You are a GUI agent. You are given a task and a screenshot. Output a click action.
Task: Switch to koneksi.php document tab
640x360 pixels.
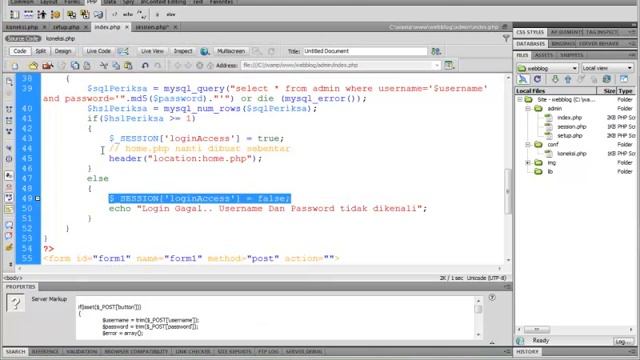(x=22, y=27)
